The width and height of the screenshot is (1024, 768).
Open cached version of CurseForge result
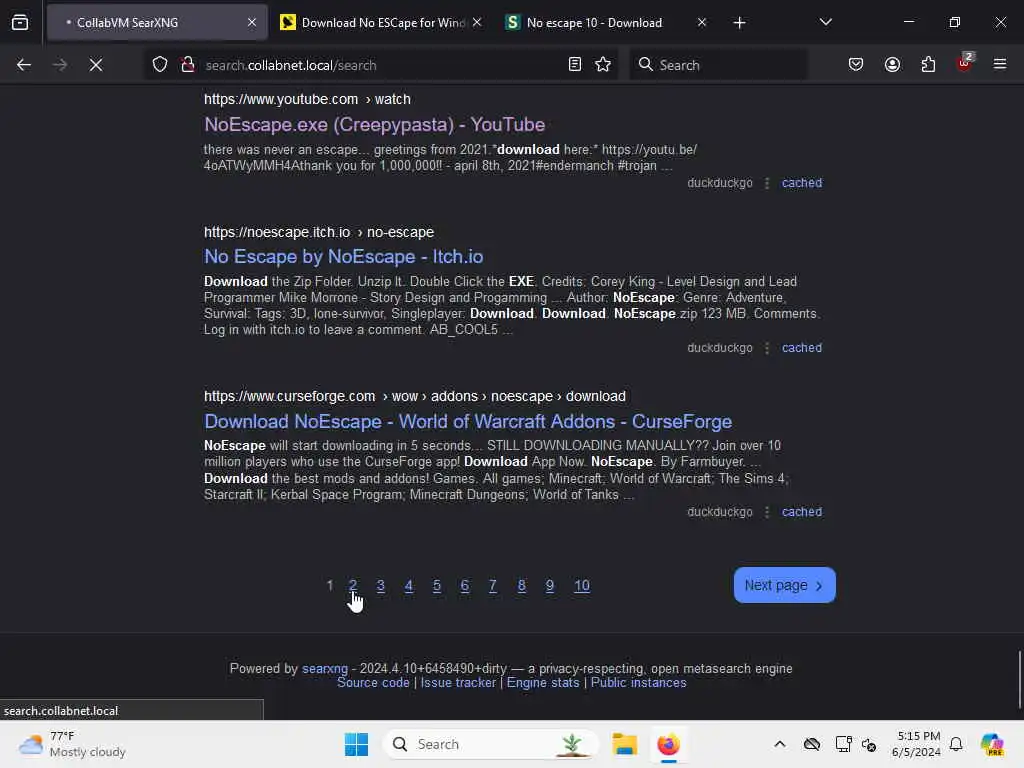[801, 512]
